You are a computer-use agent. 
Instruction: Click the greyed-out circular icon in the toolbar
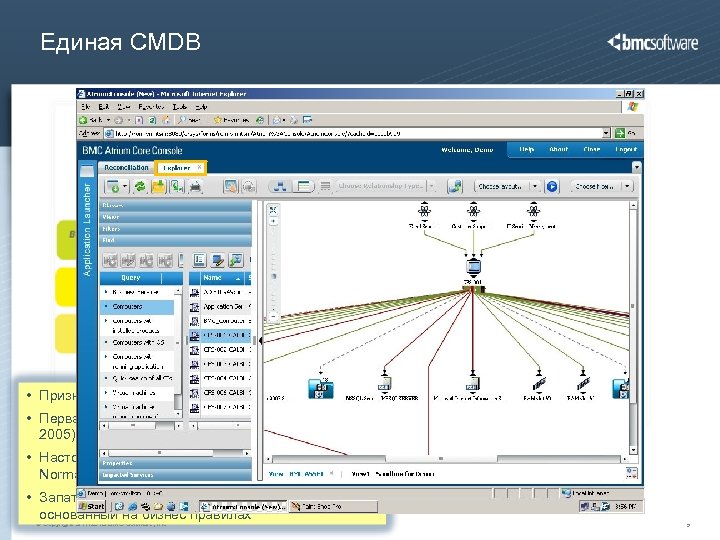tap(248, 186)
